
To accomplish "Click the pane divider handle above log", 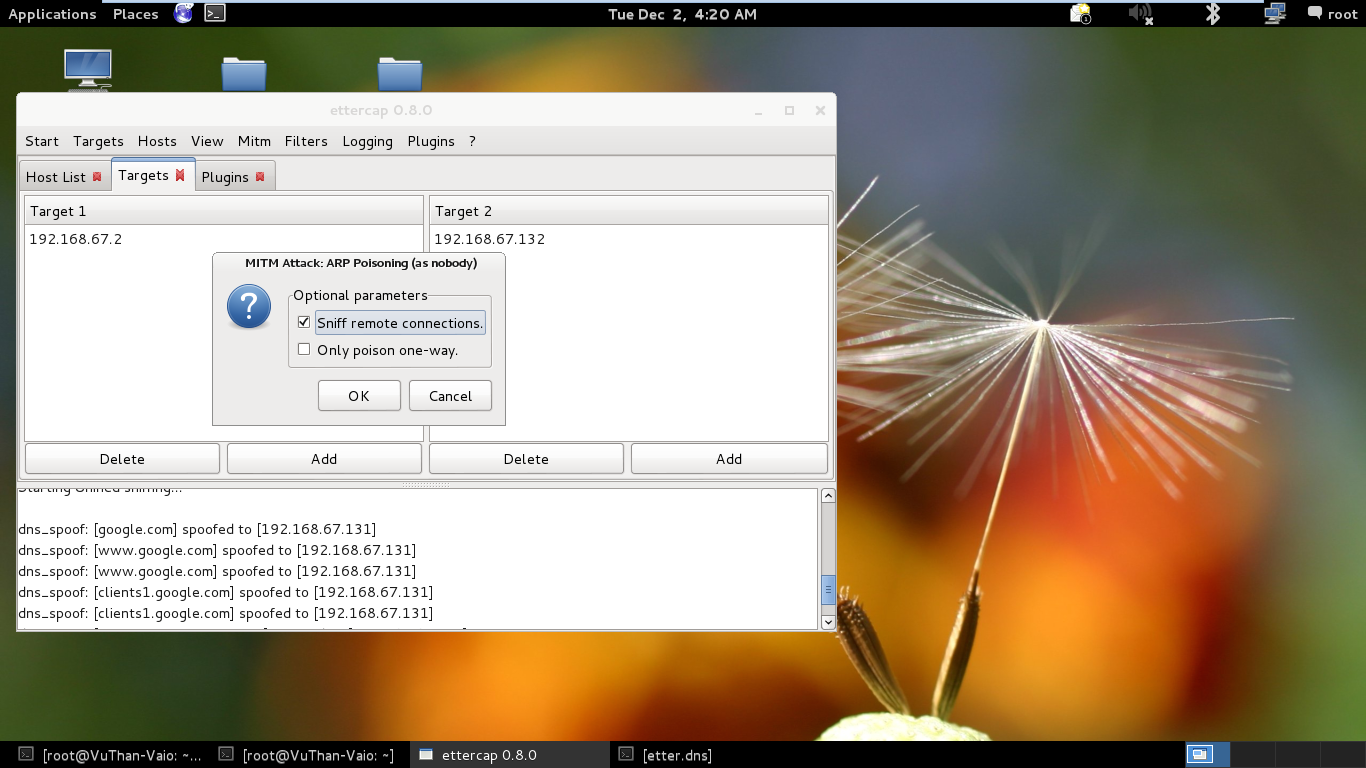I will [426, 484].
